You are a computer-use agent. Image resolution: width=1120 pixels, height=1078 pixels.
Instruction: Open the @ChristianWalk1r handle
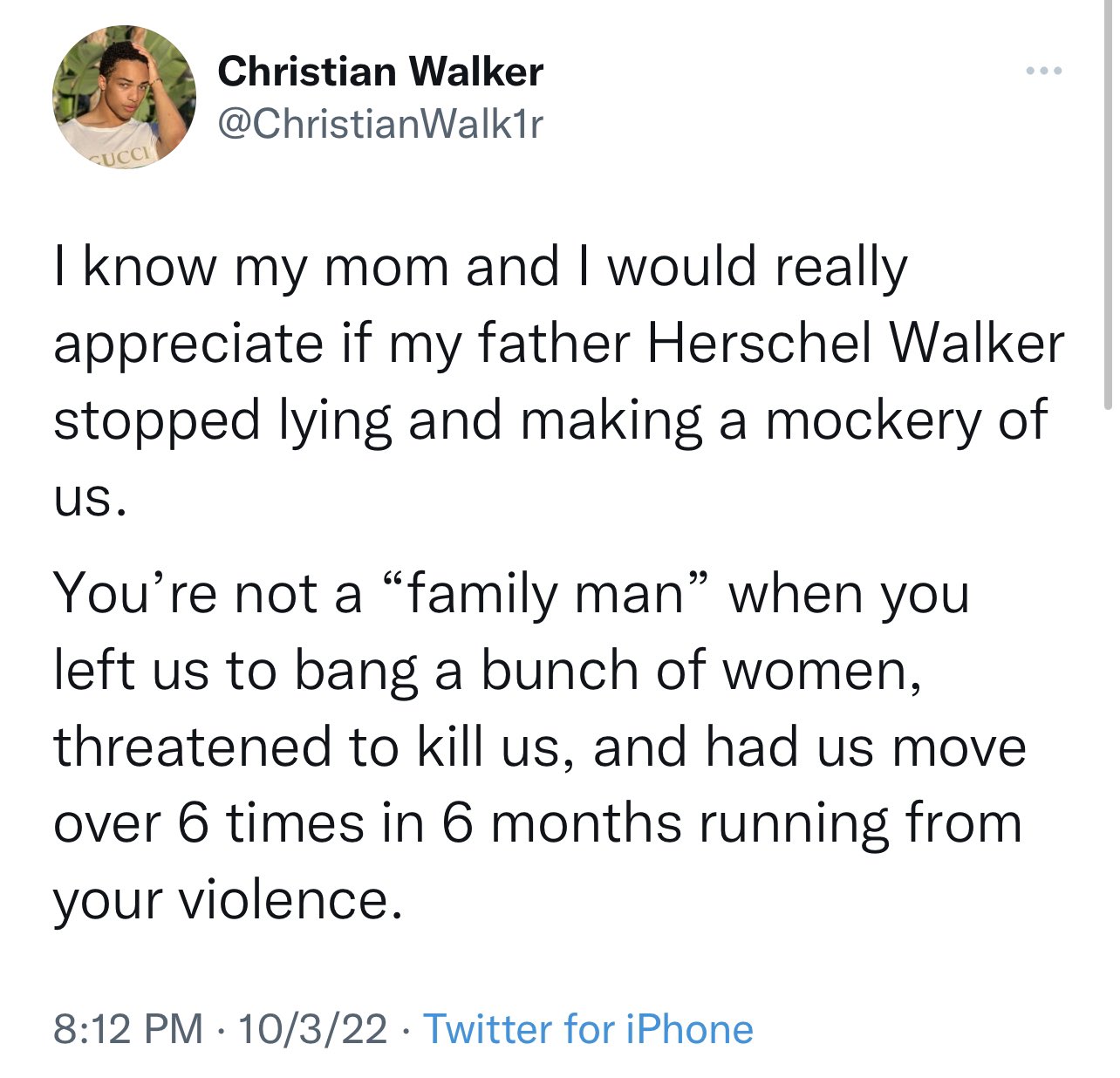point(380,124)
